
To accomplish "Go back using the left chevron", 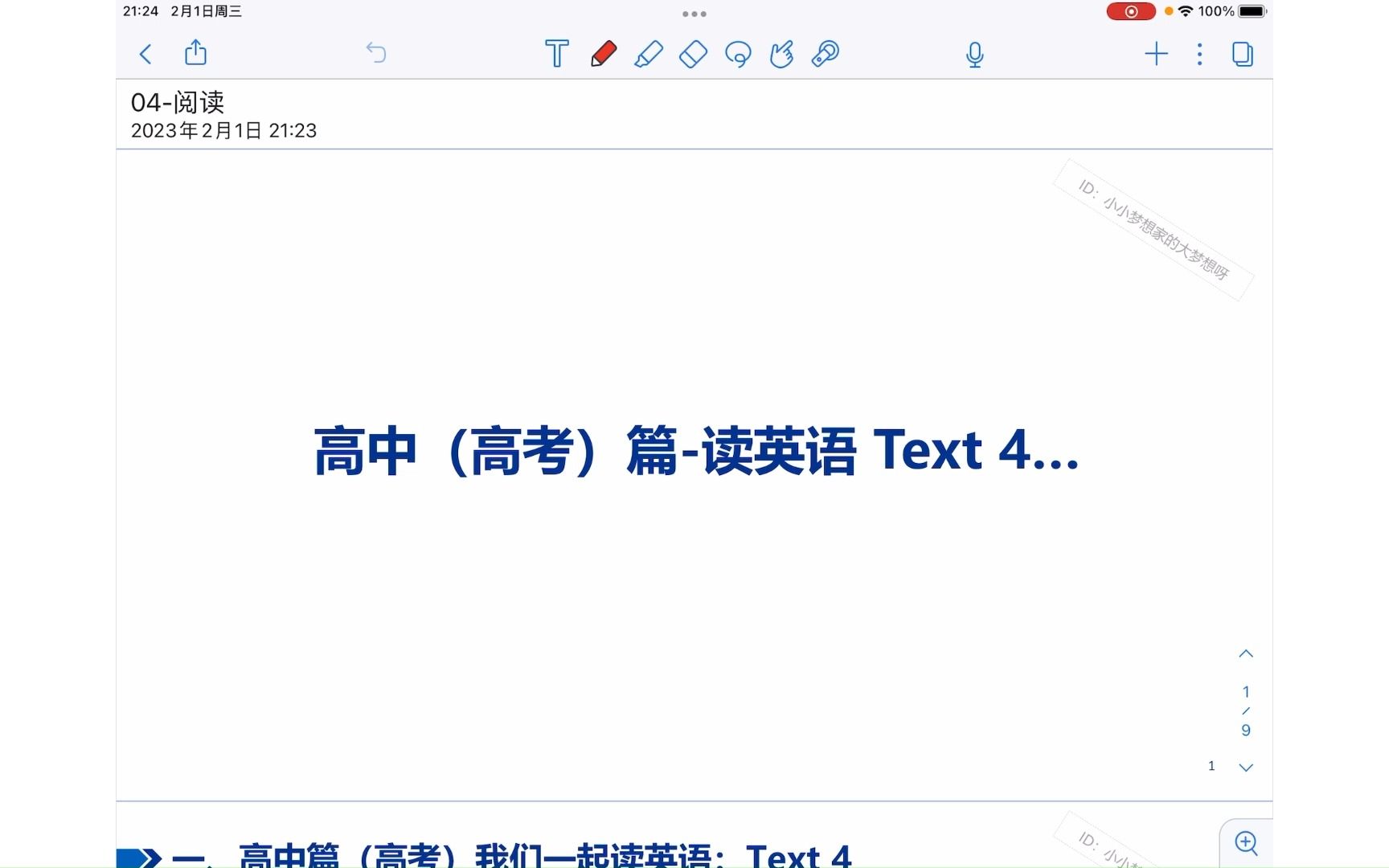I will click(x=145, y=54).
